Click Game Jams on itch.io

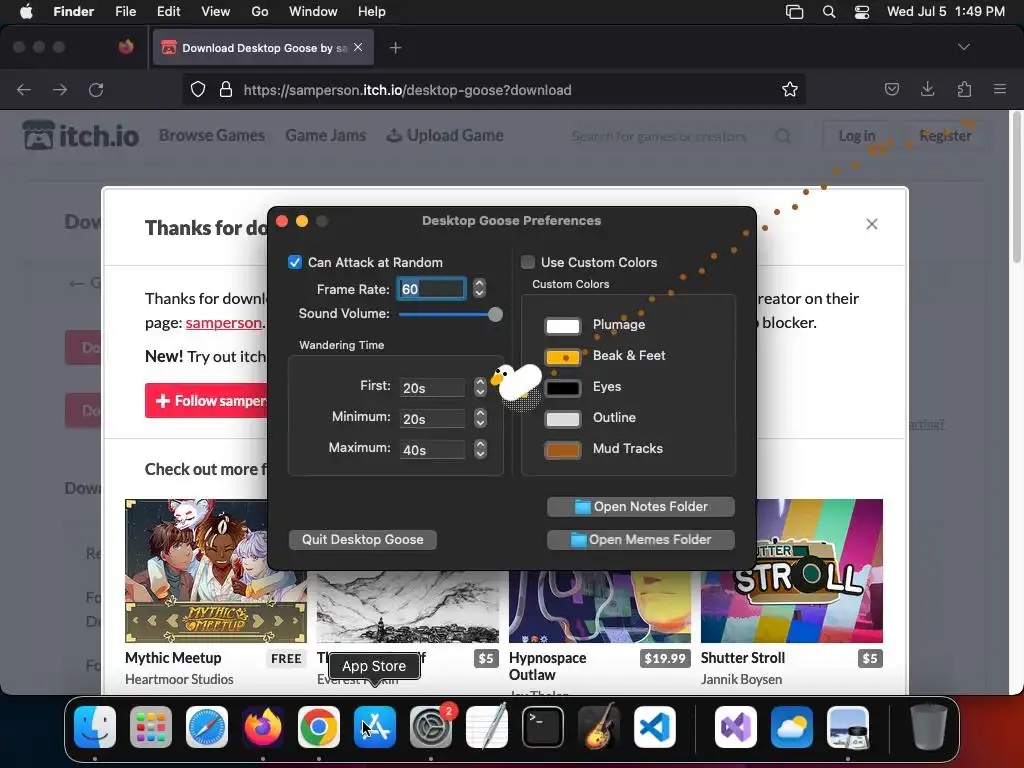pos(325,135)
